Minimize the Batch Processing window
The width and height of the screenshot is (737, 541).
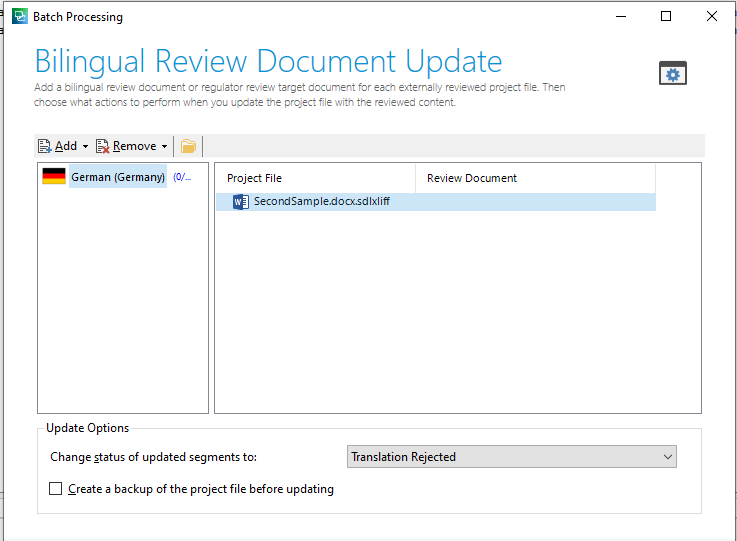click(621, 16)
